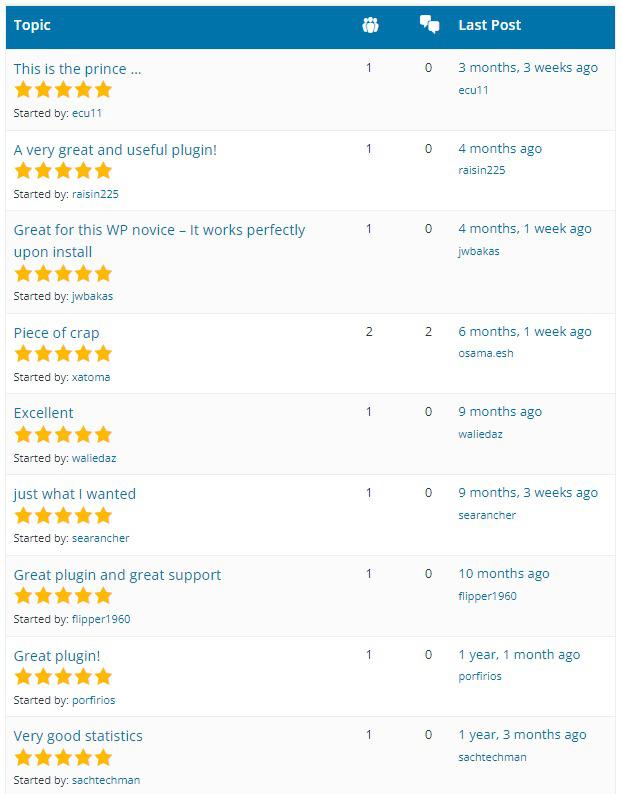
Task: Visit flipper1960 profile in Started by
Action: pos(101,619)
